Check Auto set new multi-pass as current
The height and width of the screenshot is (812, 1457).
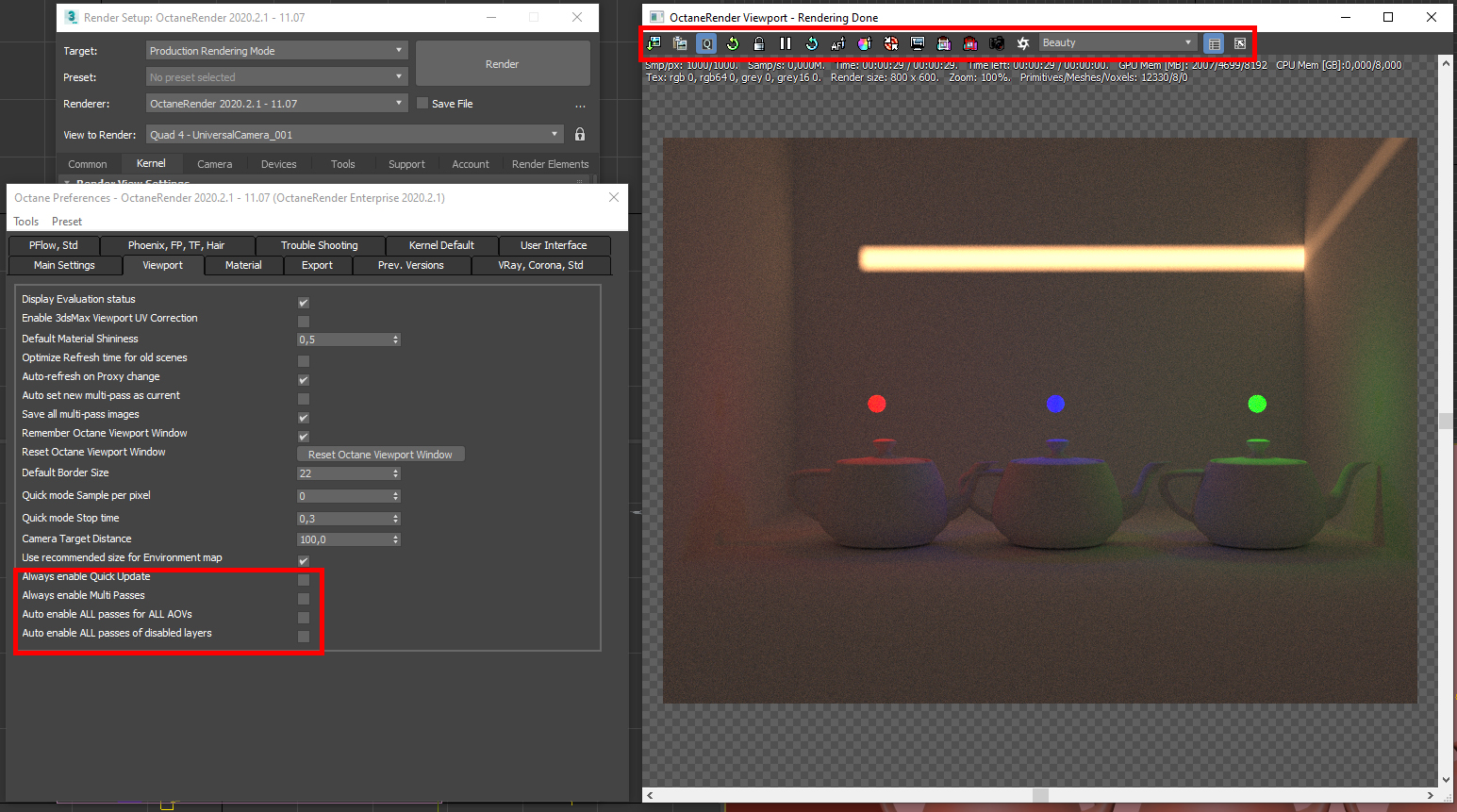304,399
